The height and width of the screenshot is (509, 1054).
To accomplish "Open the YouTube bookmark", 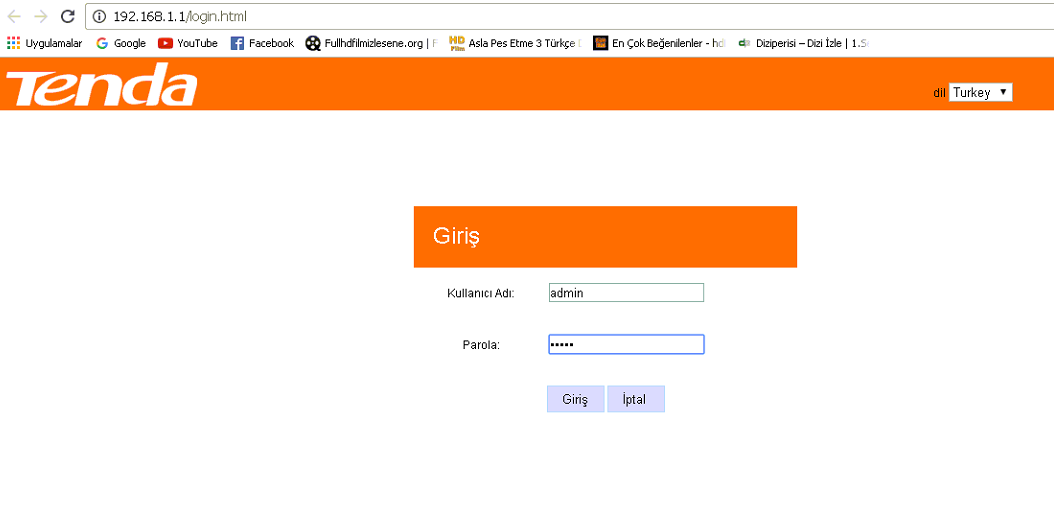I will point(188,43).
